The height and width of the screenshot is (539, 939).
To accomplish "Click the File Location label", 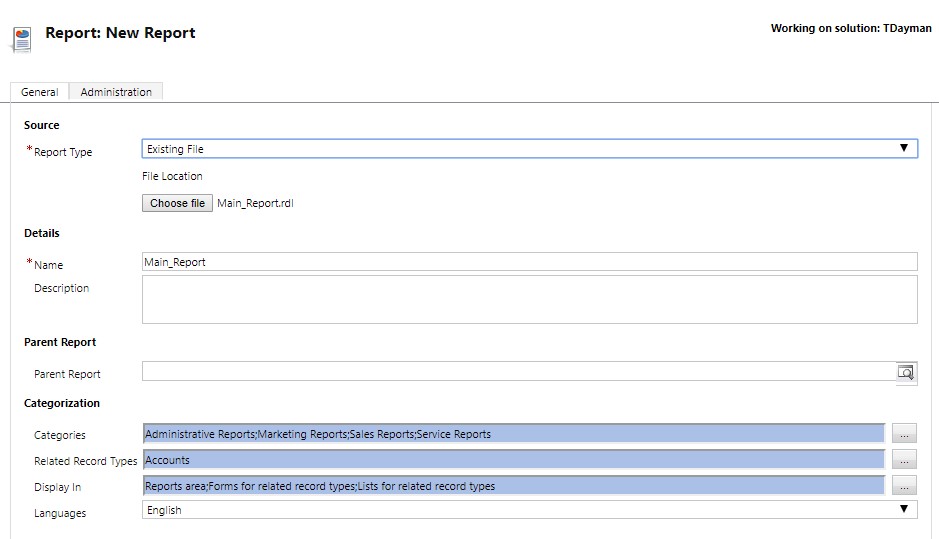I will pyautogui.click(x=172, y=176).
